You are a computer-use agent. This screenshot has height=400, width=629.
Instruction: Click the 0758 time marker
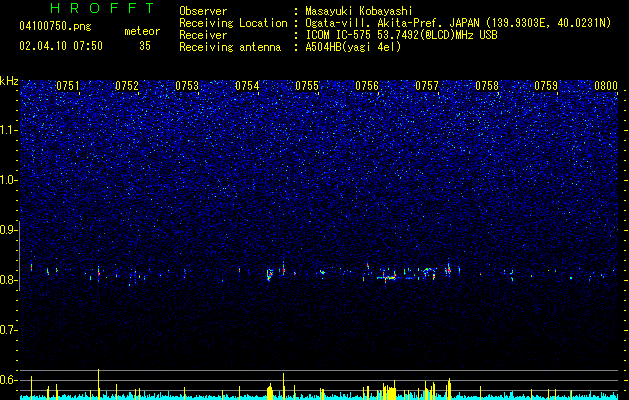click(487, 86)
